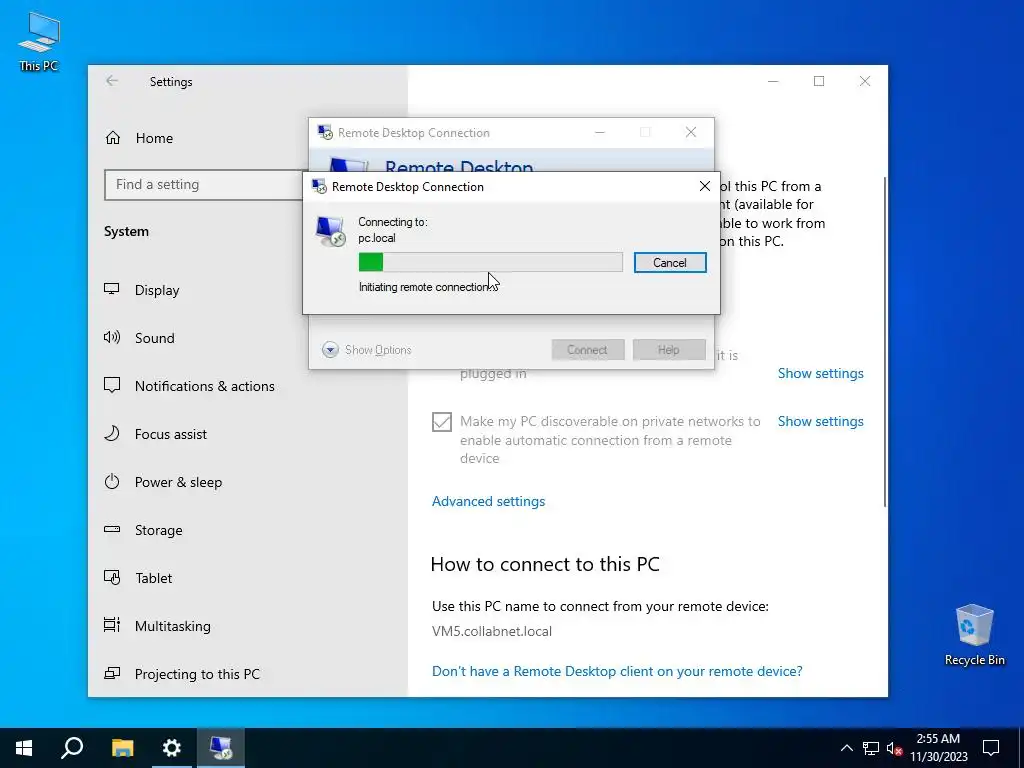The width and height of the screenshot is (1024, 768).
Task: Open Notifications & actions settings
Action: click(189, 386)
